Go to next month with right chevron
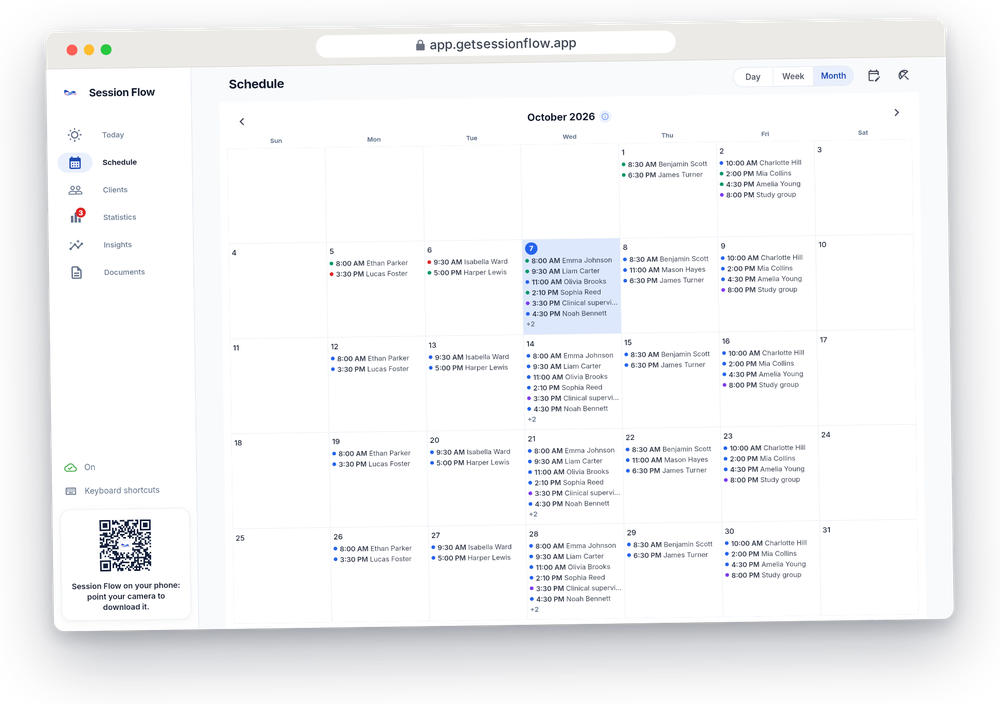 pos(897,112)
